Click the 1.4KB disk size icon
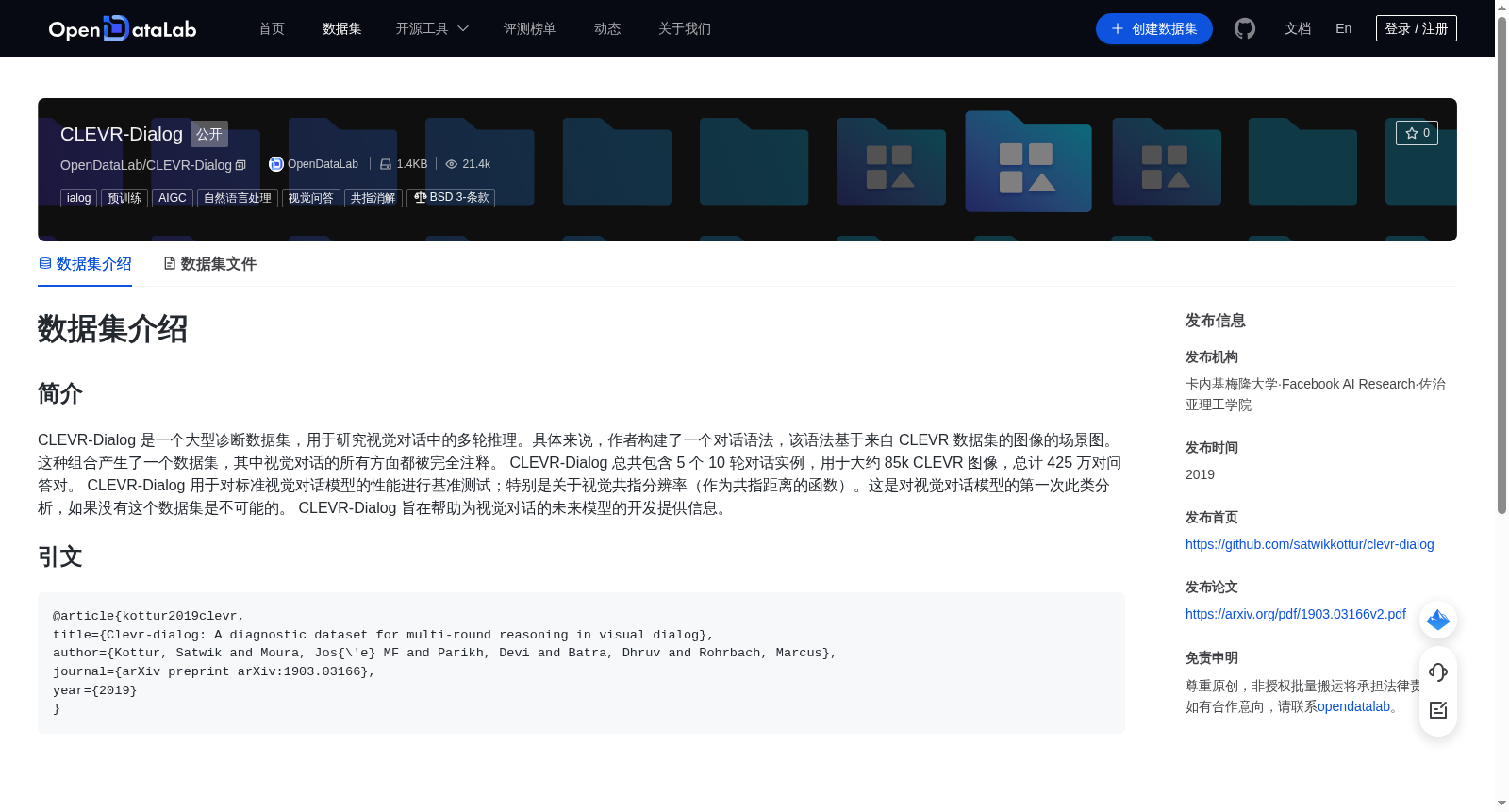Image resolution: width=1509 pixels, height=812 pixels. pyautogui.click(x=386, y=164)
